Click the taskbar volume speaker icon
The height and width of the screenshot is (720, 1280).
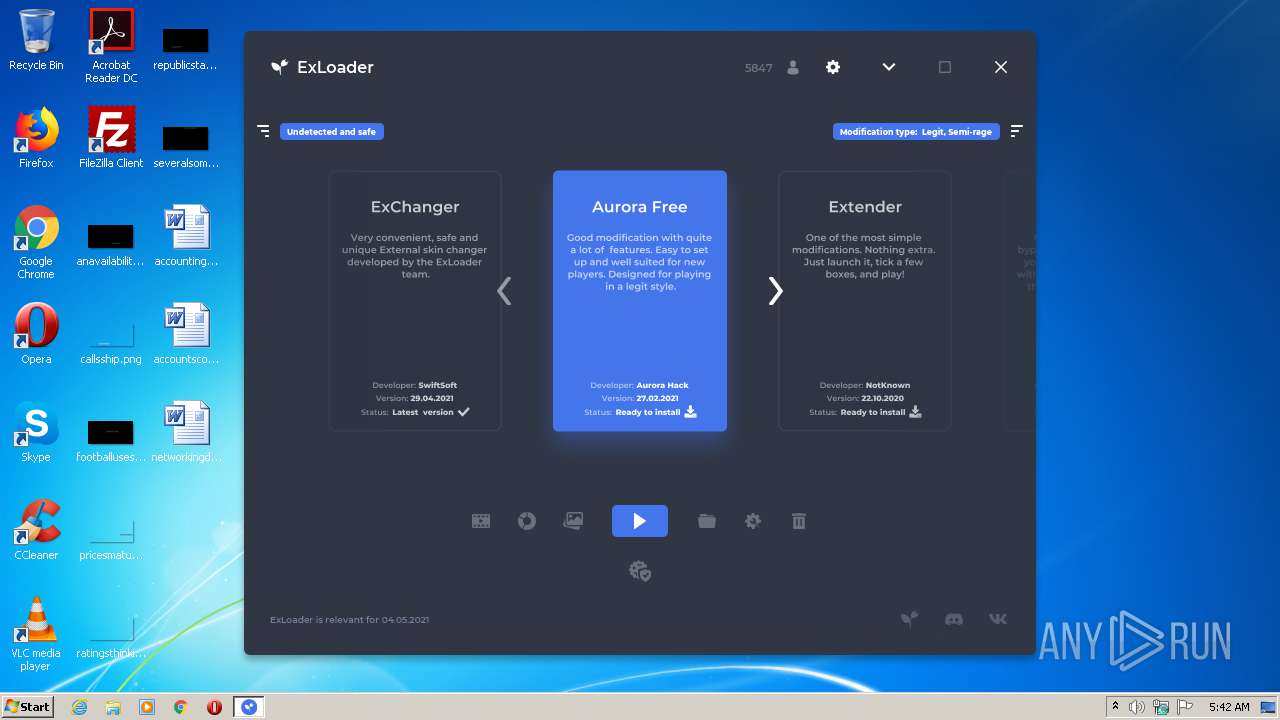(x=1137, y=707)
